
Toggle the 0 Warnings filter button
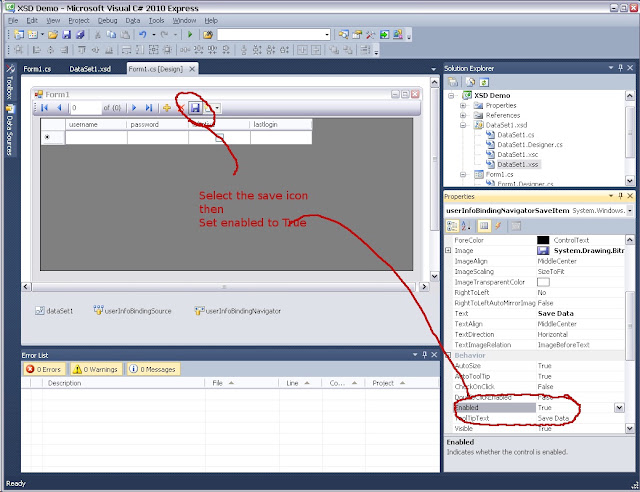(96, 369)
